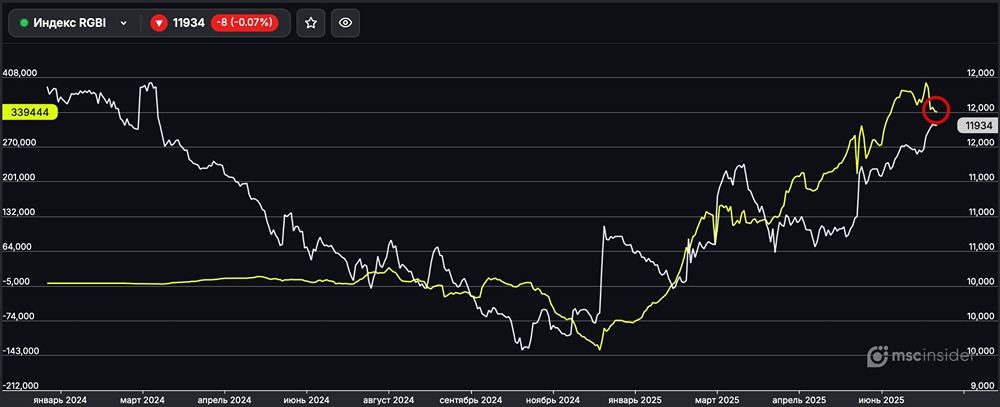Click the green status dot beside Индекс RGBI
Viewport: 1000px width, 407px height.
tap(24, 23)
